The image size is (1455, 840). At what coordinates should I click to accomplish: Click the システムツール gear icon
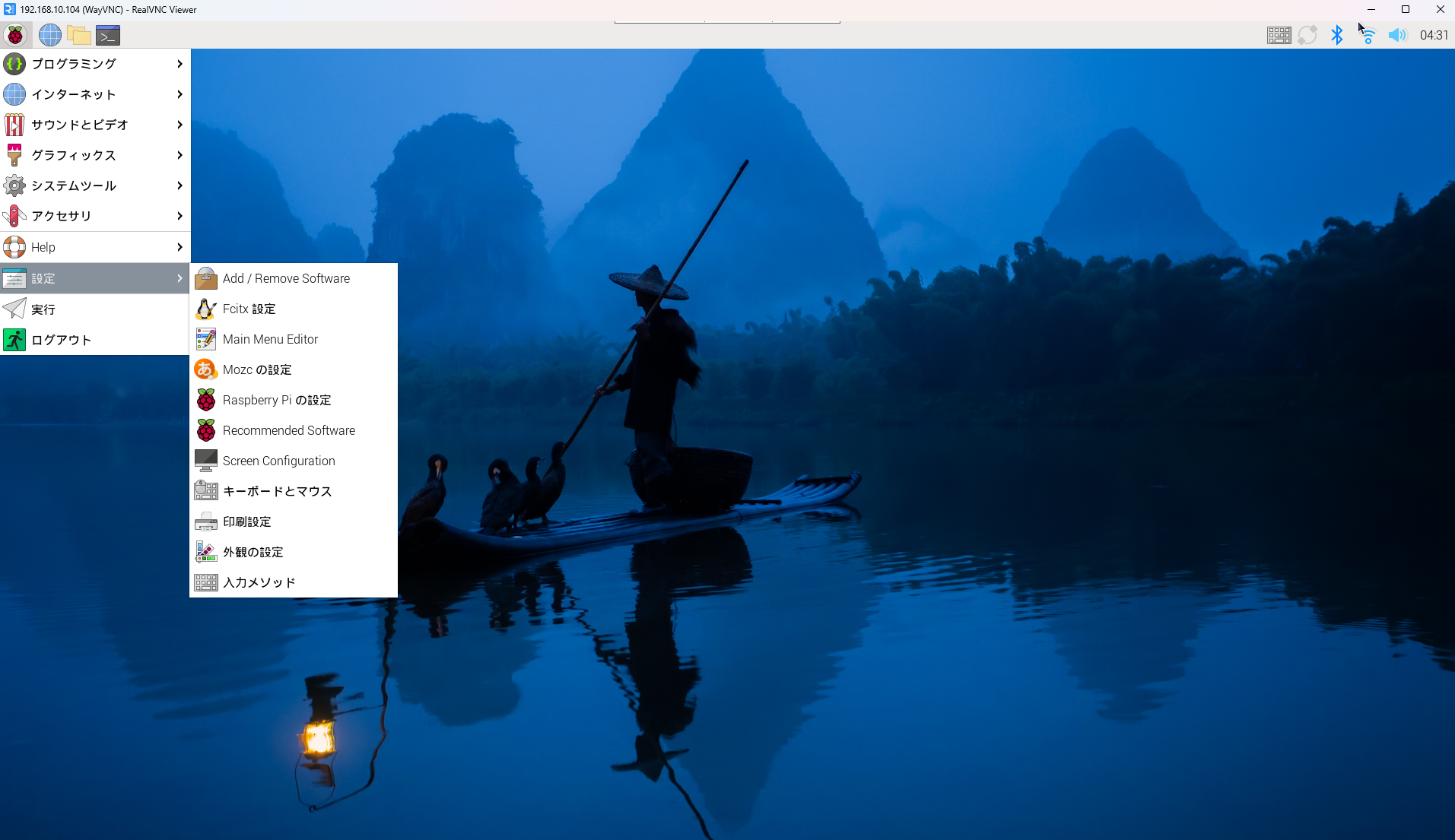coord(14,185)
